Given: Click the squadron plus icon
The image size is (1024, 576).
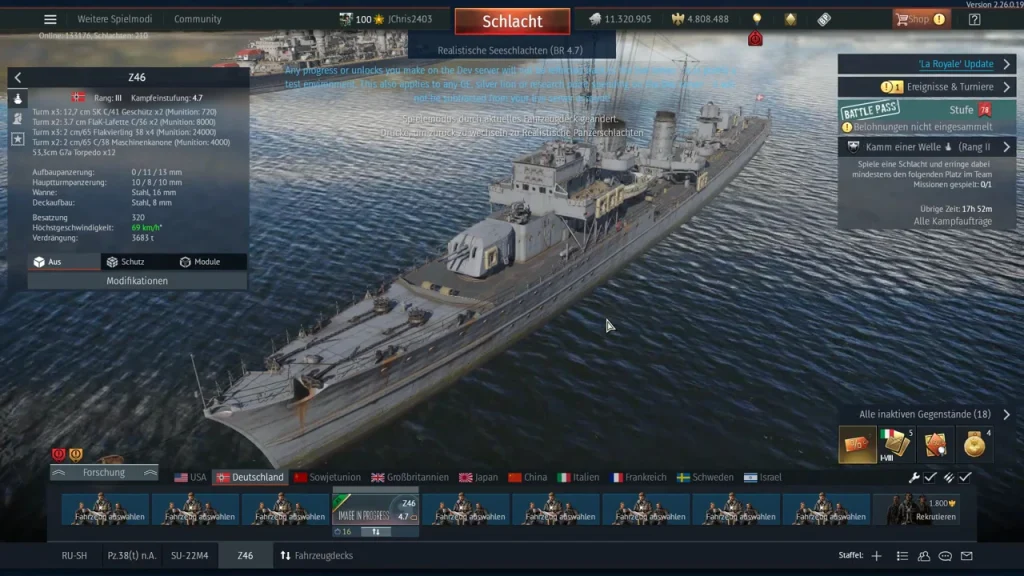Looking at the screenshot, I should (876, 556).
